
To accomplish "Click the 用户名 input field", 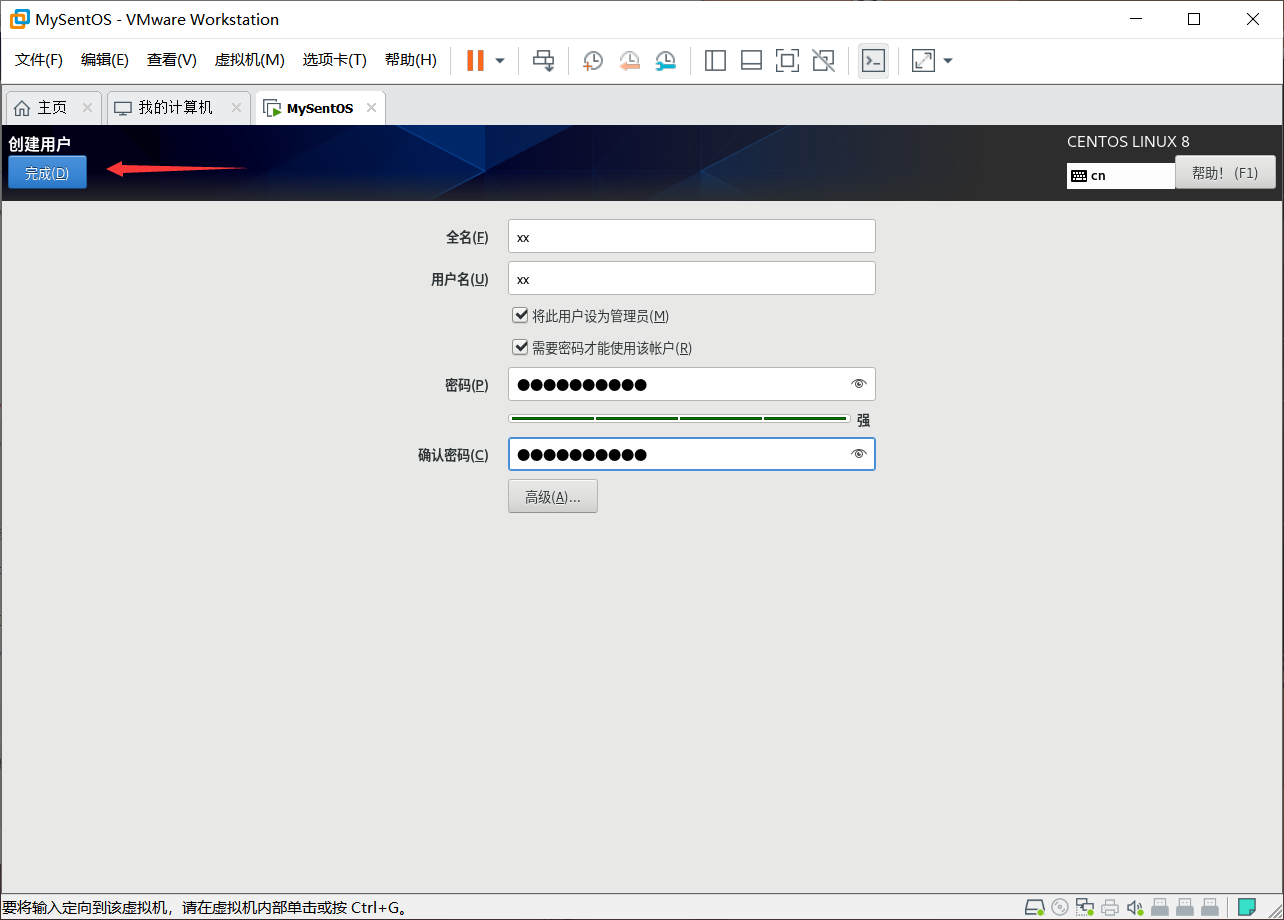I will pos(692,279).
